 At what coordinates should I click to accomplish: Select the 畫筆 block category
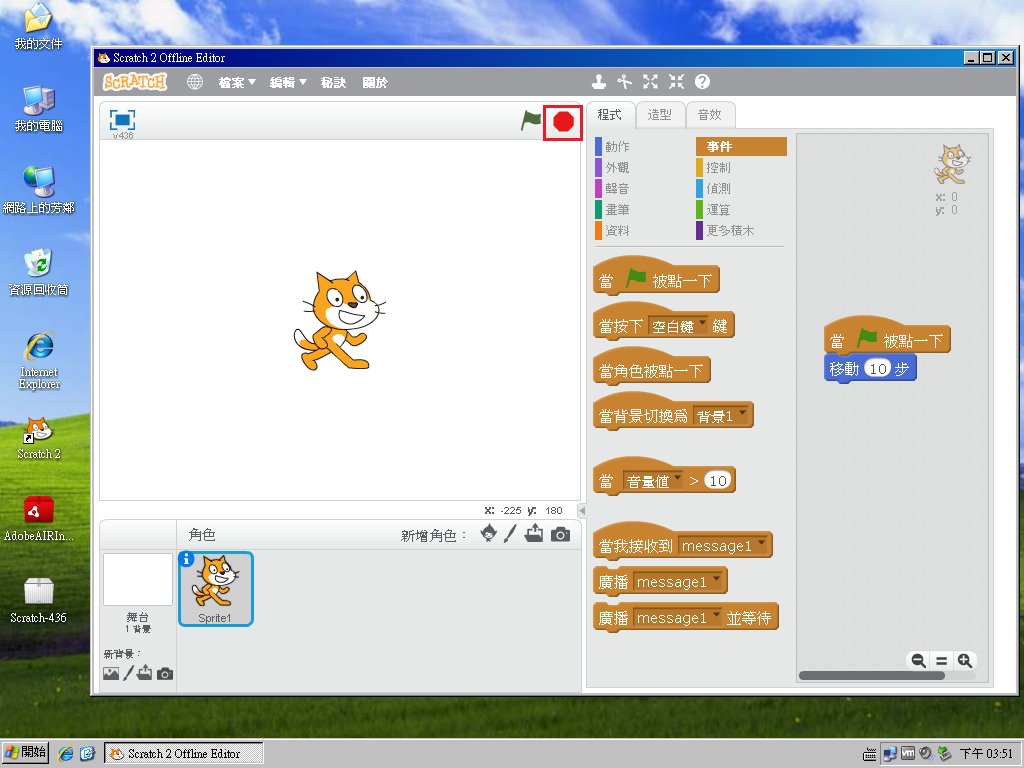[x=613, y=210]
